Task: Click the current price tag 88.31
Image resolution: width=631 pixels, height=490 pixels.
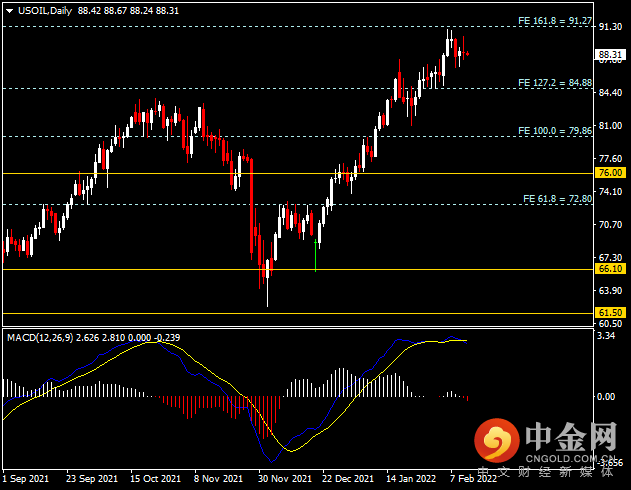Action: point(610,55)
